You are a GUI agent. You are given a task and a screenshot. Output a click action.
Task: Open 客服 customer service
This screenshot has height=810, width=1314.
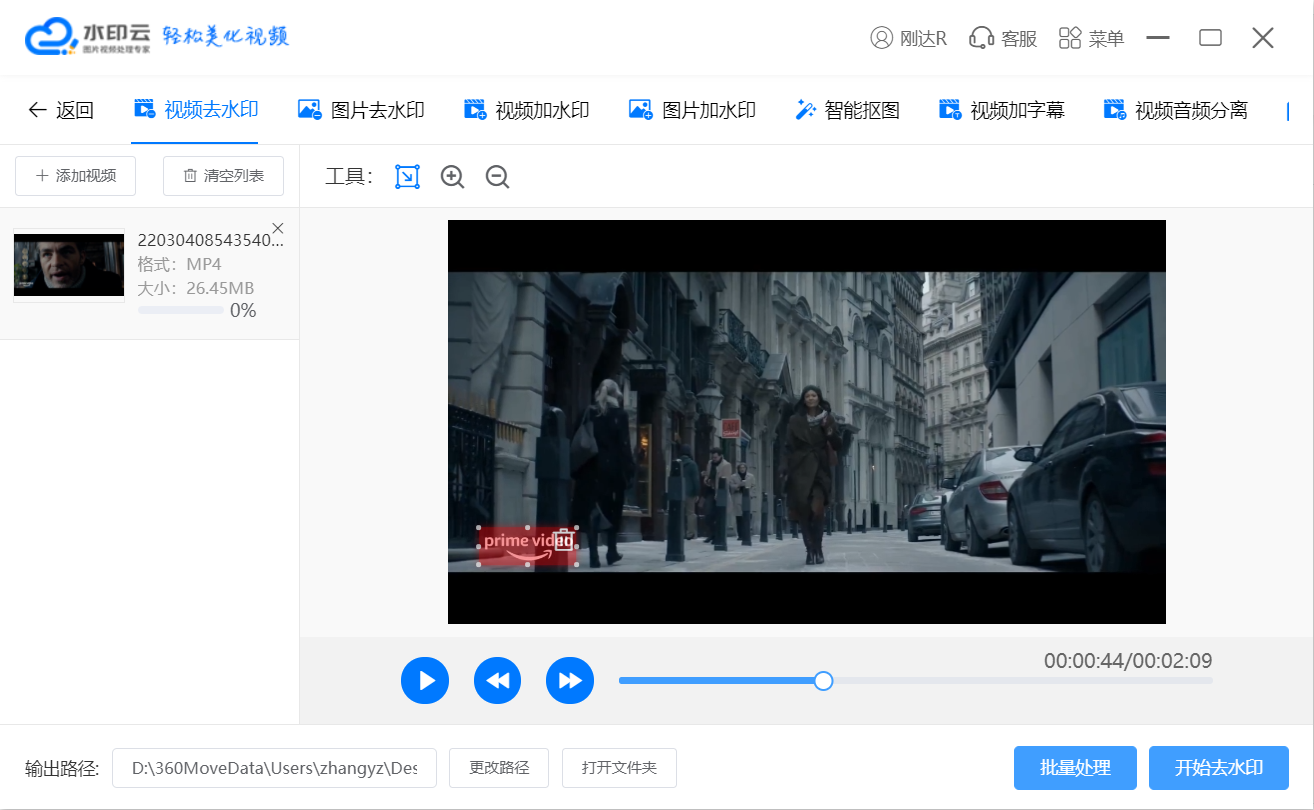tap(1003, 38)
